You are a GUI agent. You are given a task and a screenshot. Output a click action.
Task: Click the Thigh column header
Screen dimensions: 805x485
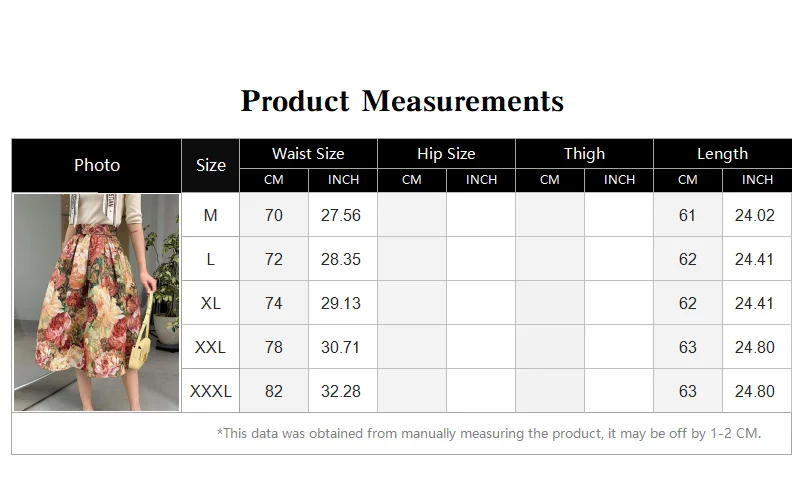click(x=584, y=153)
